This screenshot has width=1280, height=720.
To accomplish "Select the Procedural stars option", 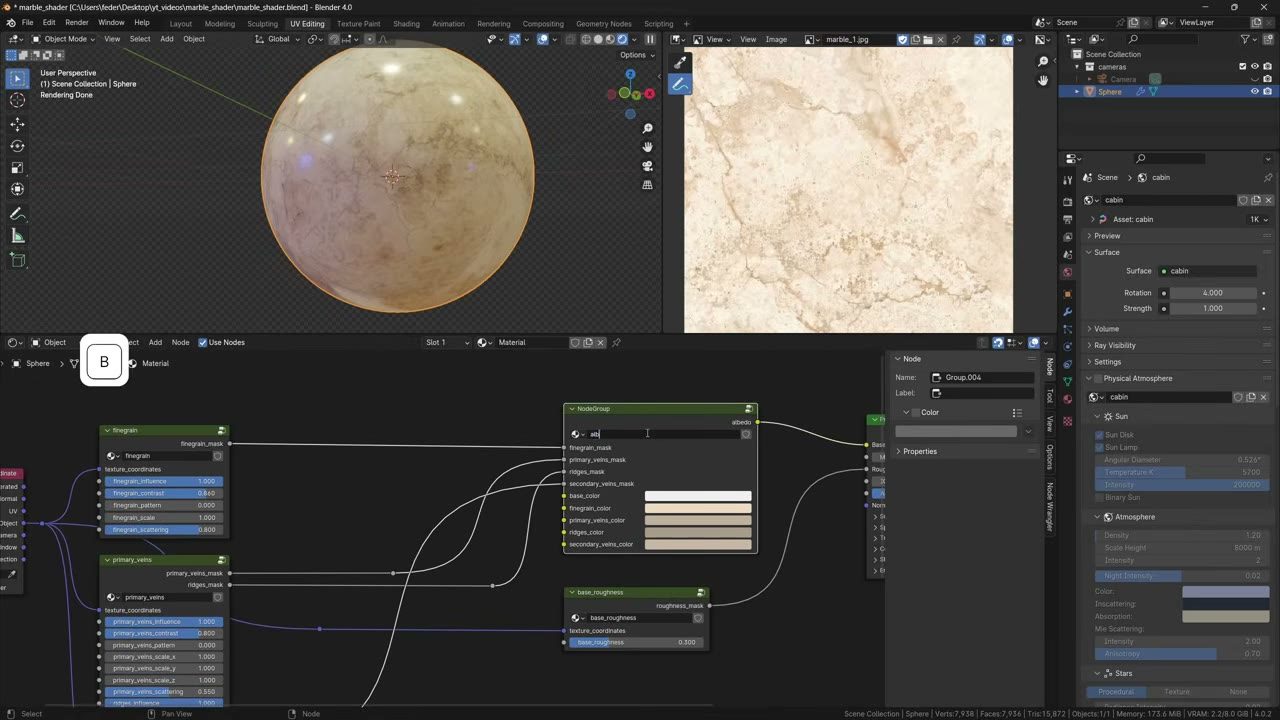I will point(1116,692).
